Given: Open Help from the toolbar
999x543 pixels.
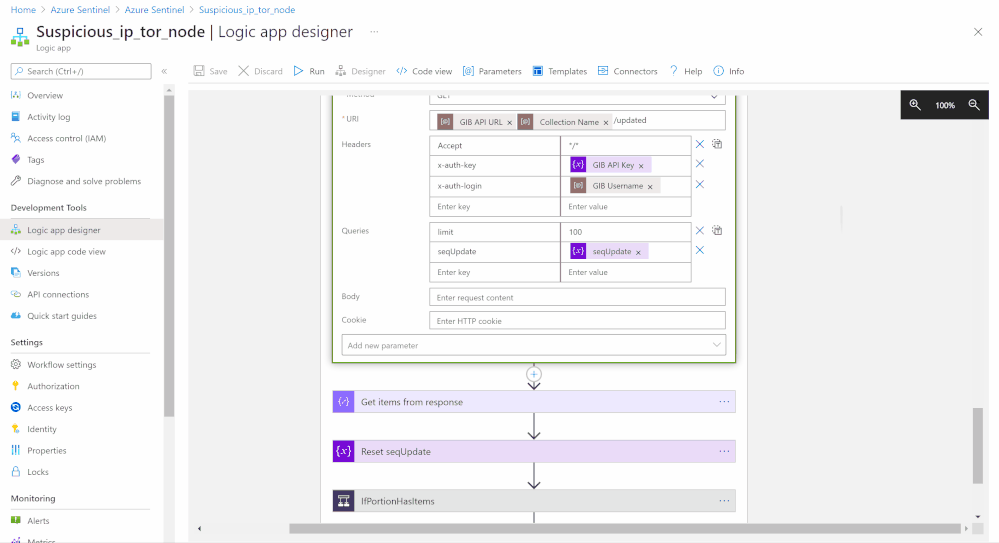Looking at the screenshot, I should [x=685, y=71].
